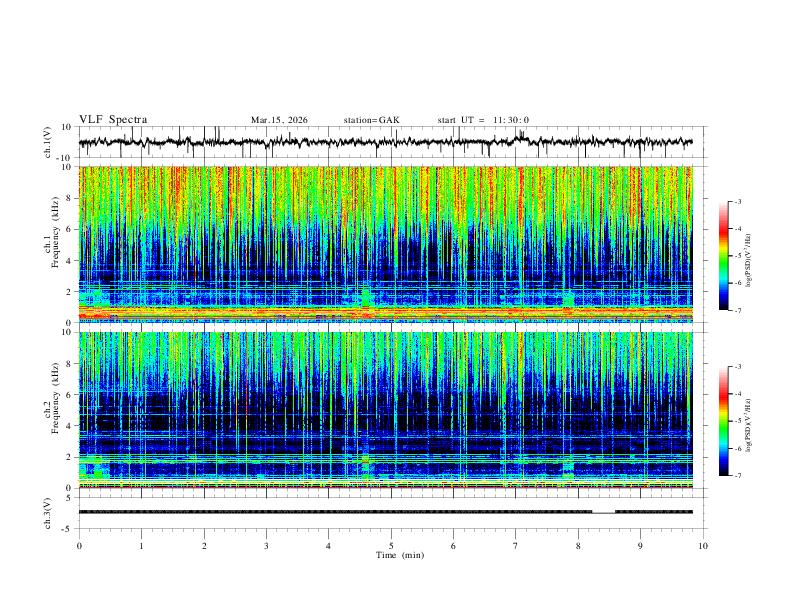Click the x-axis tick label "4"
792x612 pixels.
click(x=328, y=546)
